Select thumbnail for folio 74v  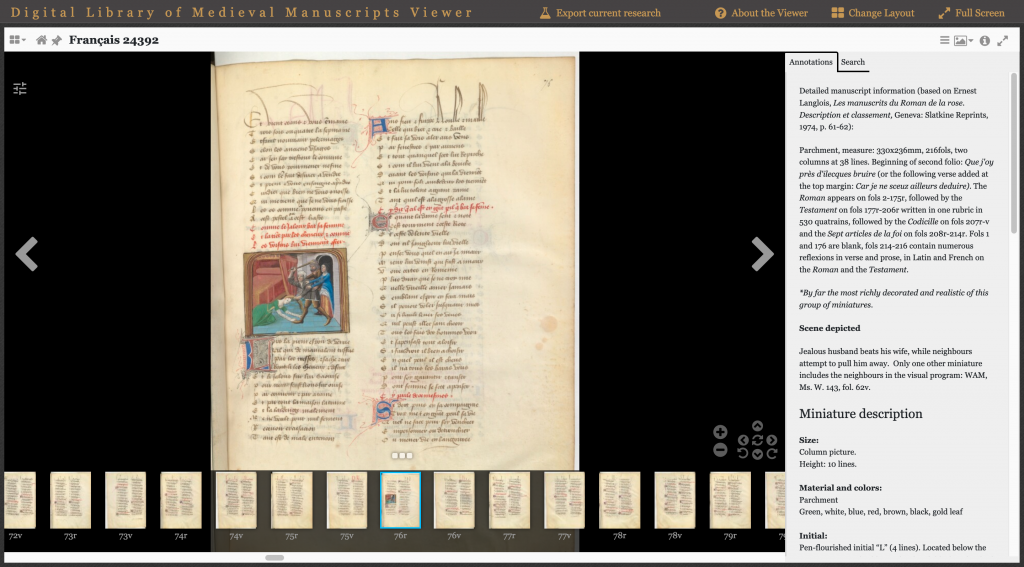[x=236, y=500]
